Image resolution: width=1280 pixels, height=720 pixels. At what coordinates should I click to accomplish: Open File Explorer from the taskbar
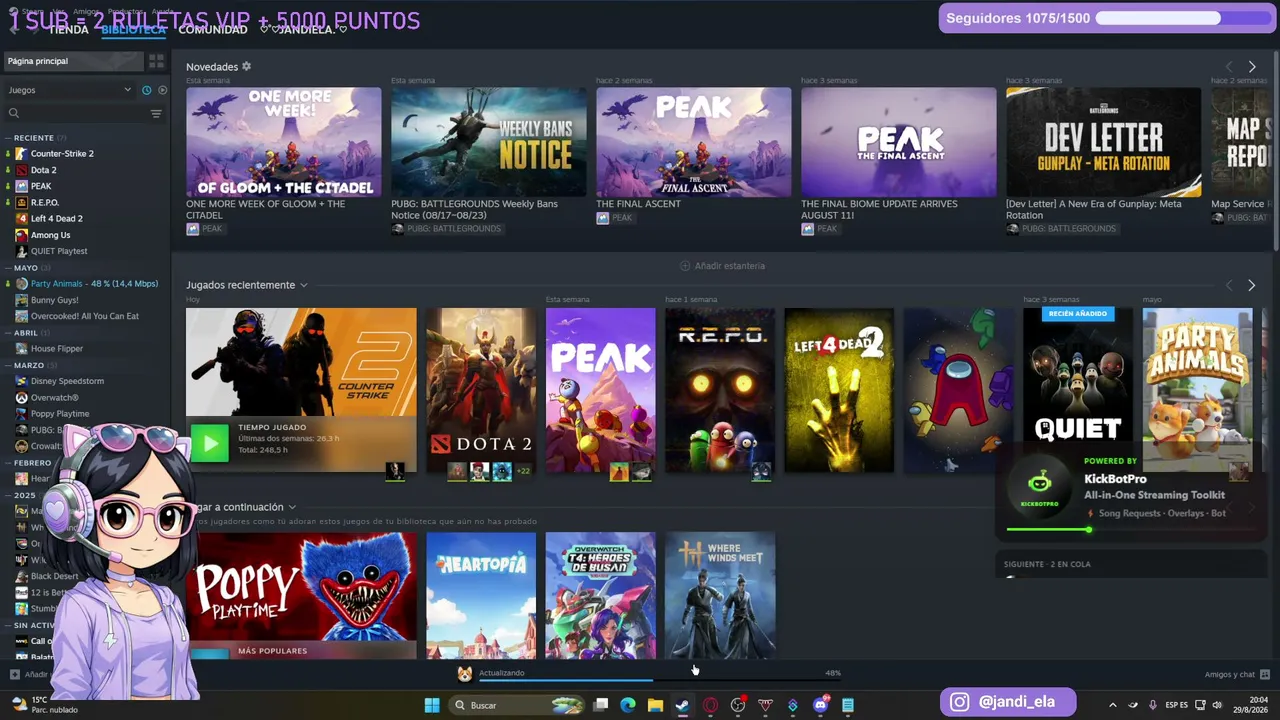point(655,705)
